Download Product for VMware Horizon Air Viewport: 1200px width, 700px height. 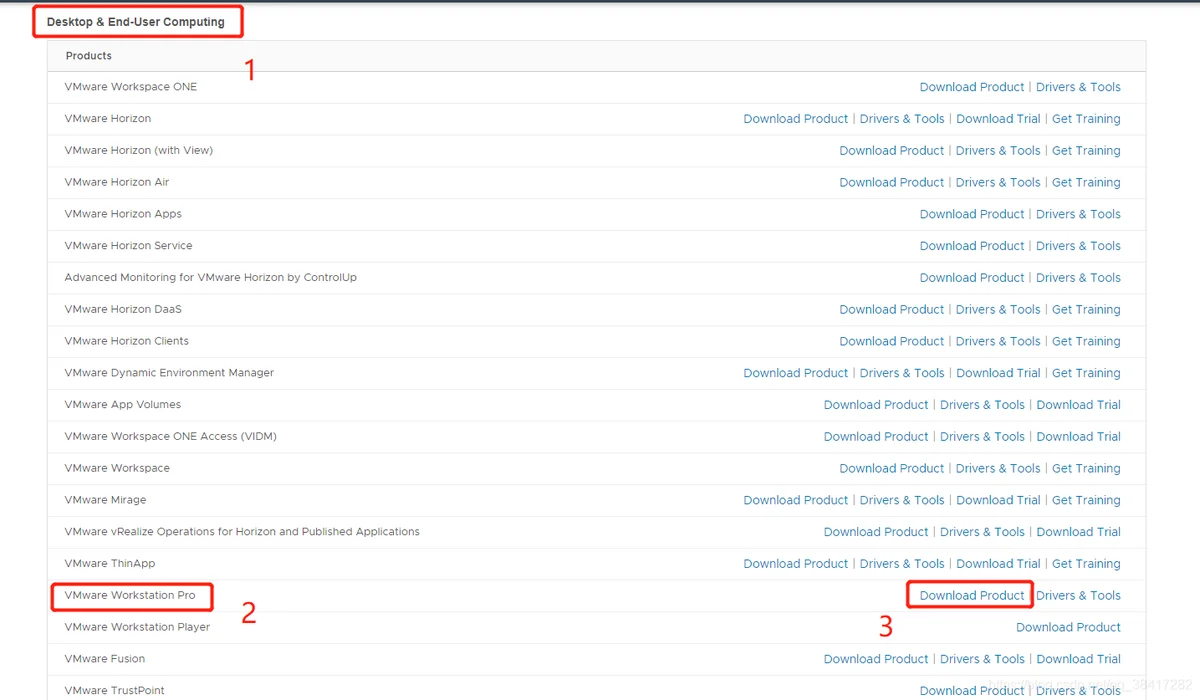tap(892, 182)
